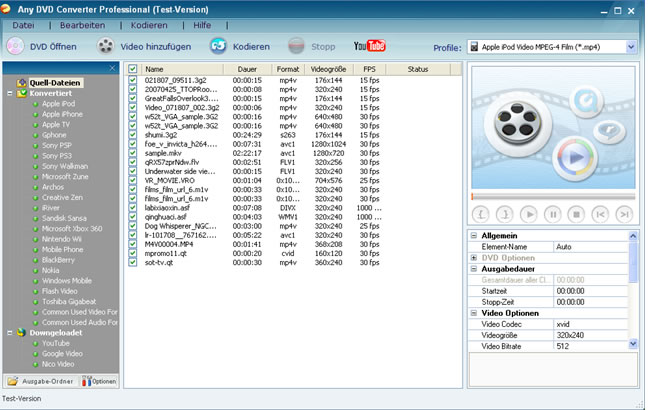Uncheck the shumi.3g2 file checkbox
The width and height of the screenshot is (650, 410).
coord(133,135)
